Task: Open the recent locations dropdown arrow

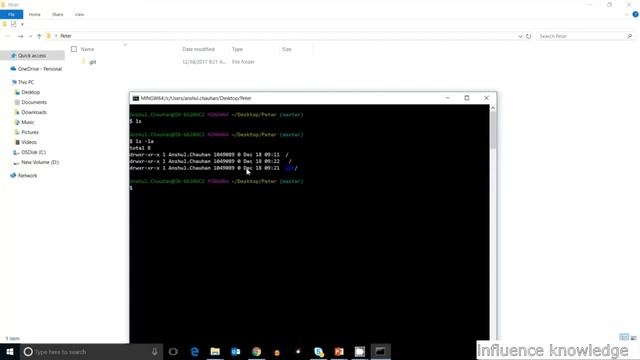Action: pyautogui.click(x=30, y=36)
